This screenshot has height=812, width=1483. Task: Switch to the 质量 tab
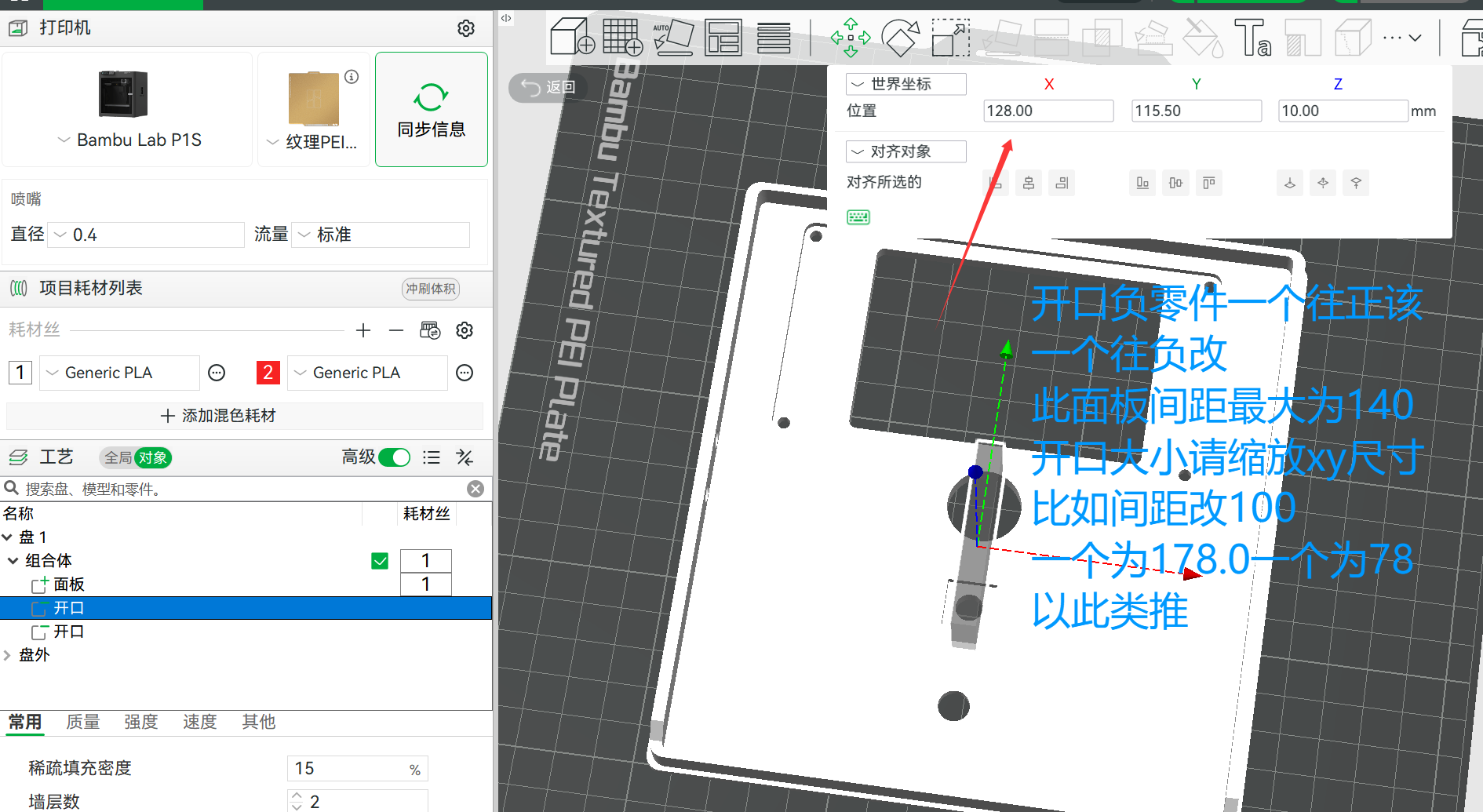pyautogui.click(x=83, y=722)
